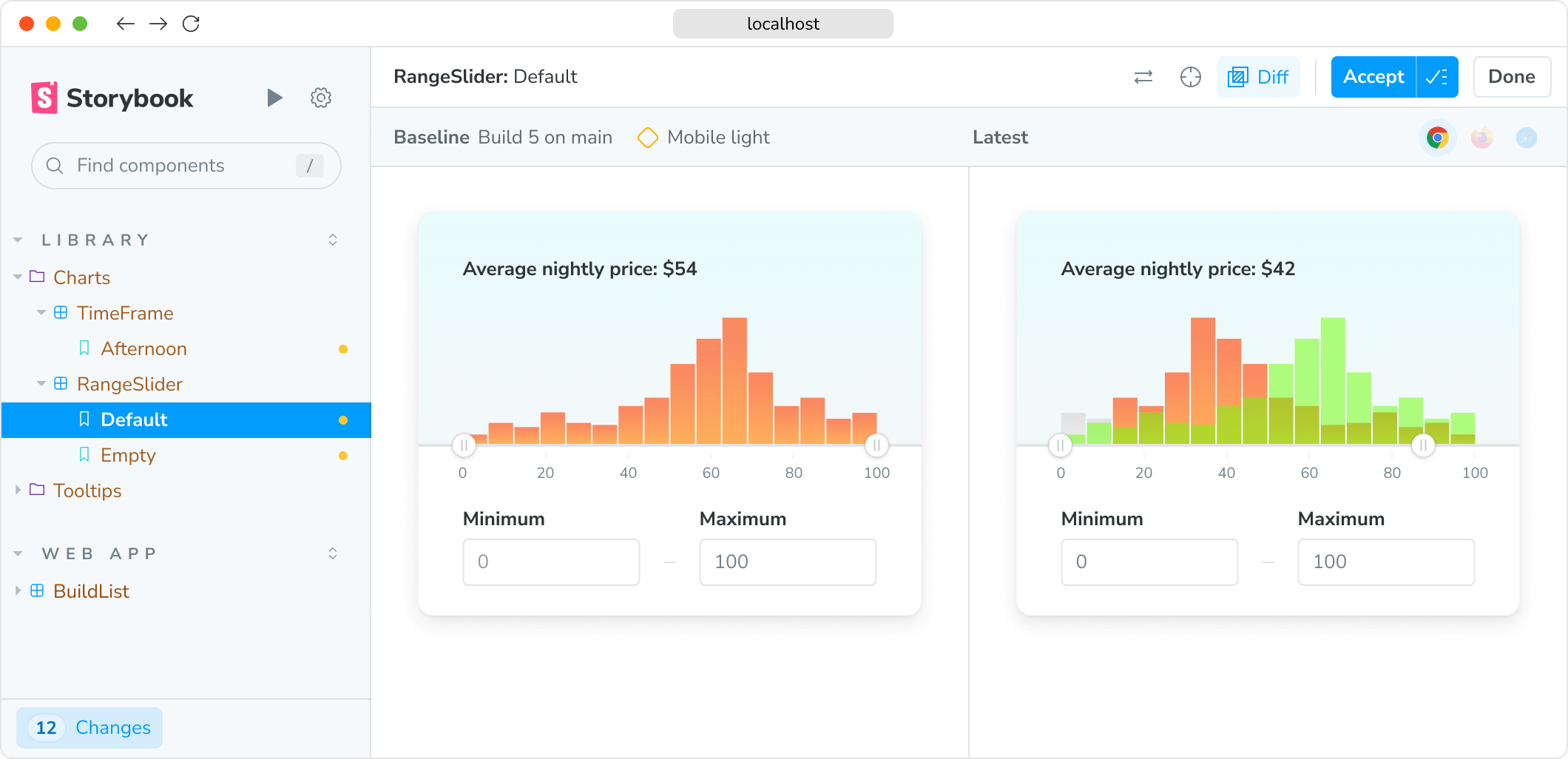Open Storybook settings gear icon
1568x759 pixels.
[x=320, y=98]
